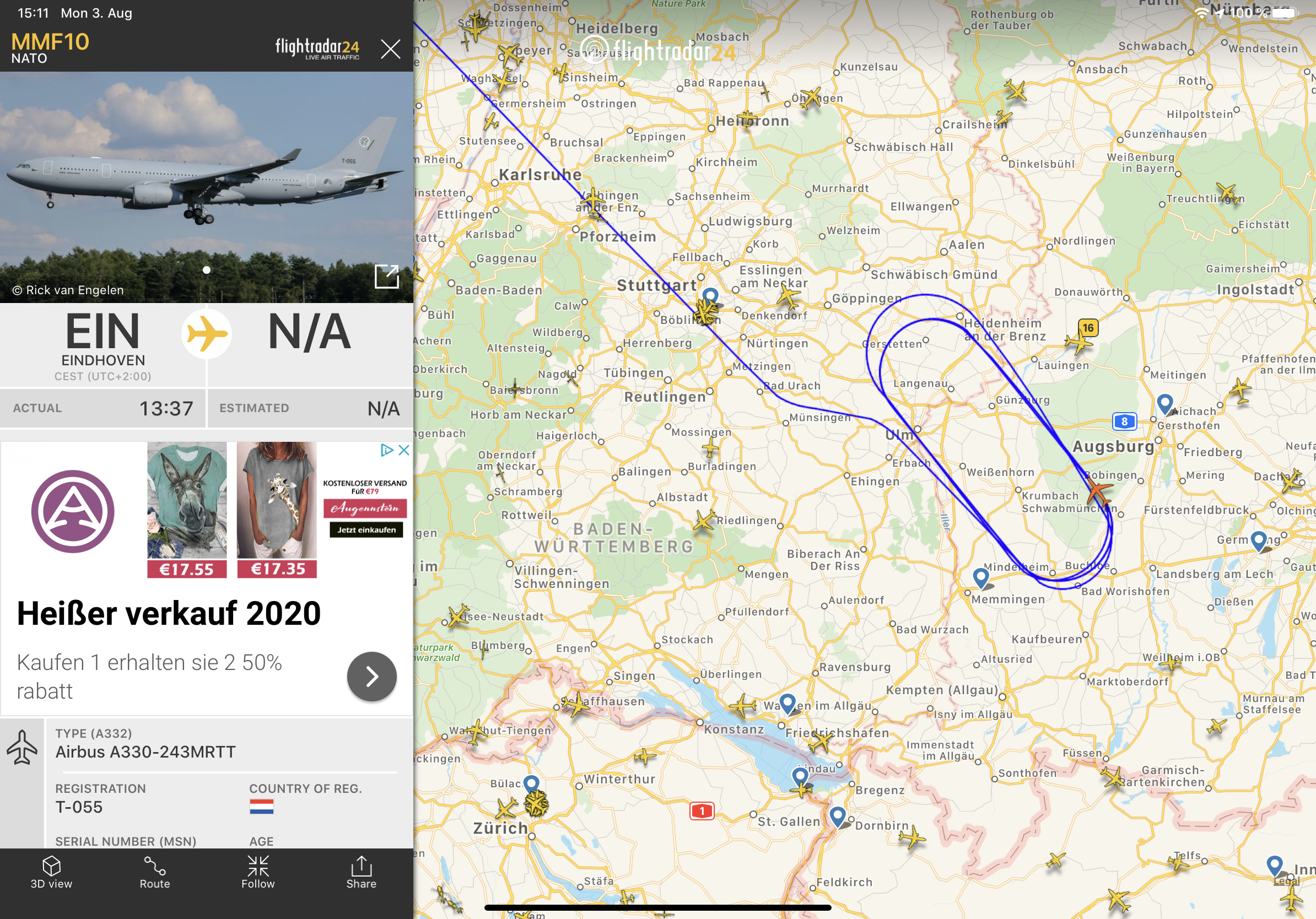Toggle Follow for aircraft MMF10
This screenshot has width=1316, height=919.
(x=258, y=873)
